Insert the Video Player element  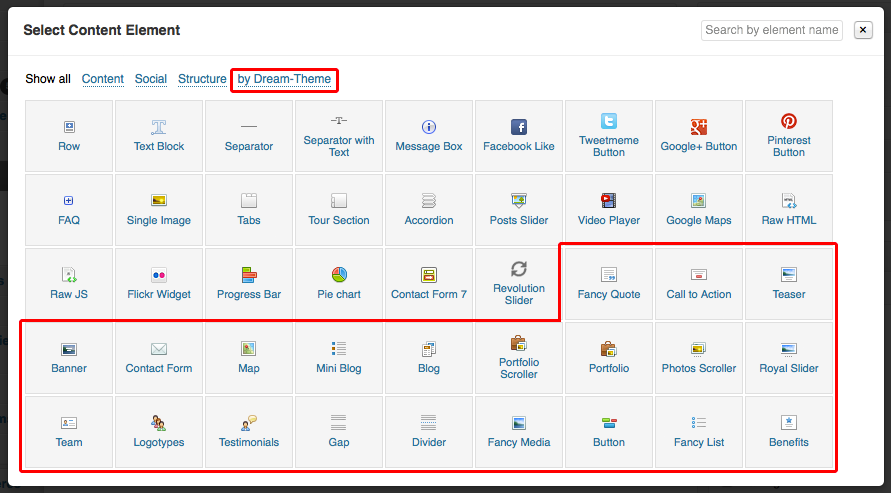[x=608, y=210]
